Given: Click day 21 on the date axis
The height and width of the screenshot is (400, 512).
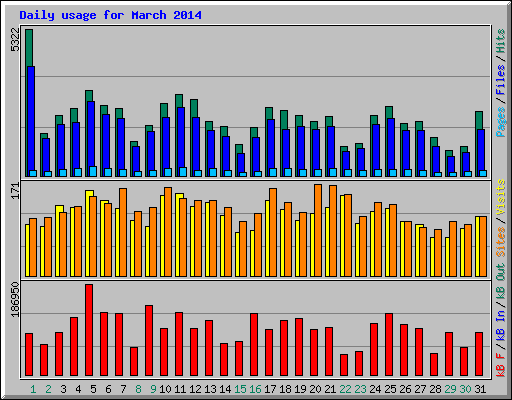Looking at the screenshot, I should 330,389.
